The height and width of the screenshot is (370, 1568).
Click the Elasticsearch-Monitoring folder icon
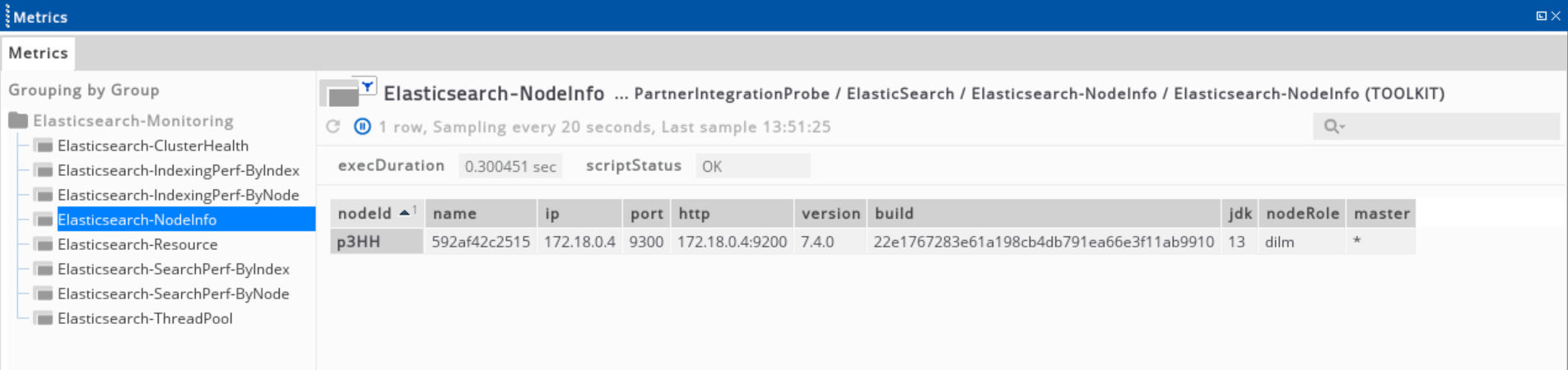point(18,121)
